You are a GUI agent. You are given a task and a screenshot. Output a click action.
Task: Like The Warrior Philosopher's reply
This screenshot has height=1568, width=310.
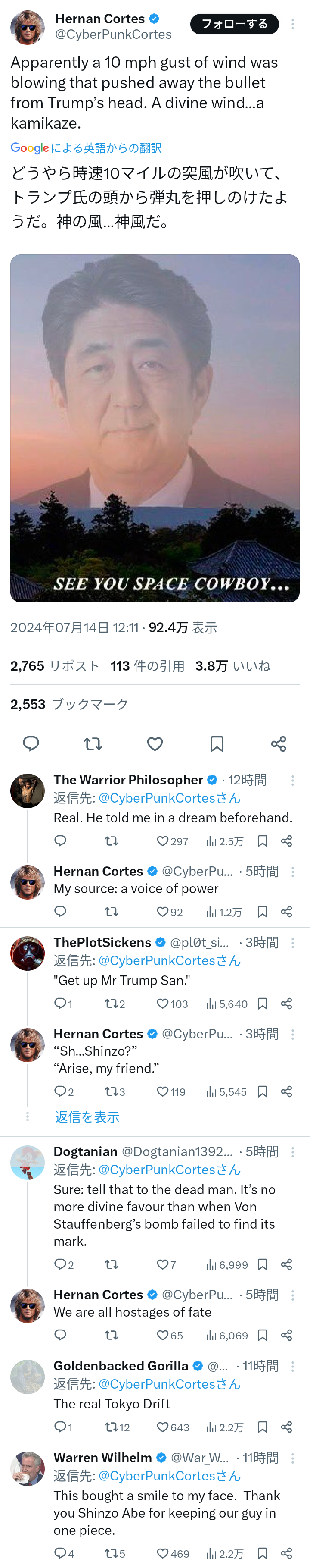coord(163,840)
